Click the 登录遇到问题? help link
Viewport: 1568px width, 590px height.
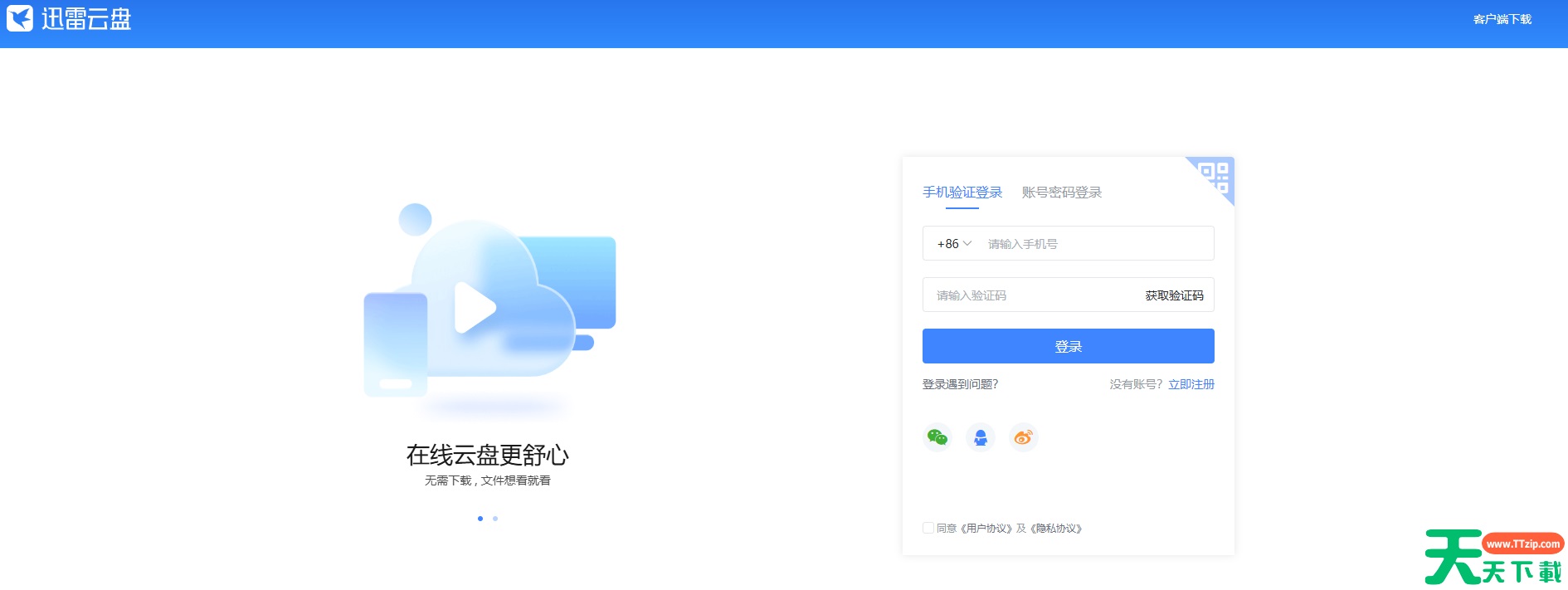click(x=960, y=384)
